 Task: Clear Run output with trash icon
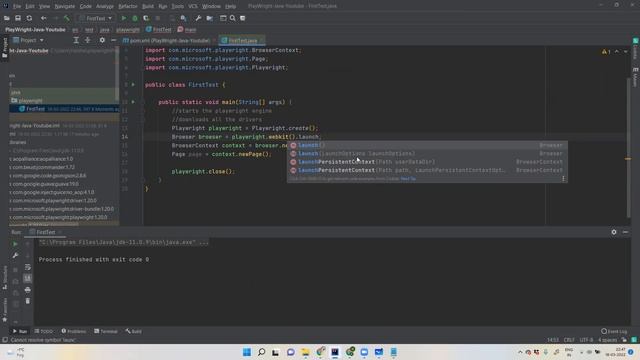coord(27,301)
